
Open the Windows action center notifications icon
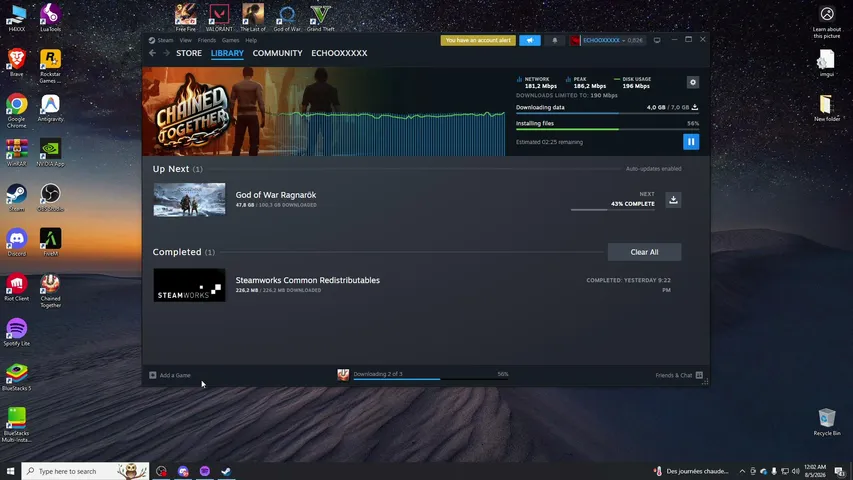(840, 471)
